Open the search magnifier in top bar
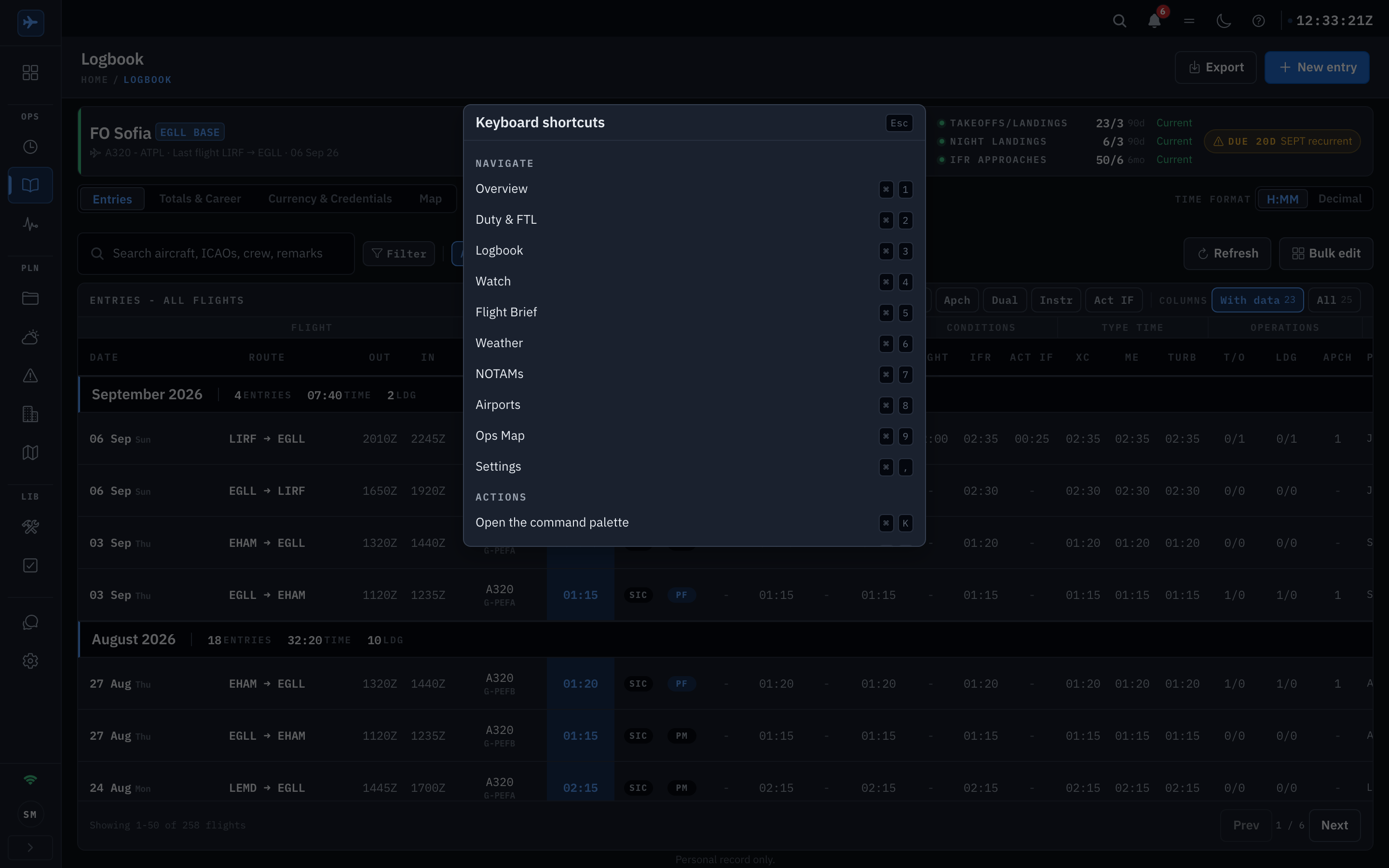 point(1119,21)
